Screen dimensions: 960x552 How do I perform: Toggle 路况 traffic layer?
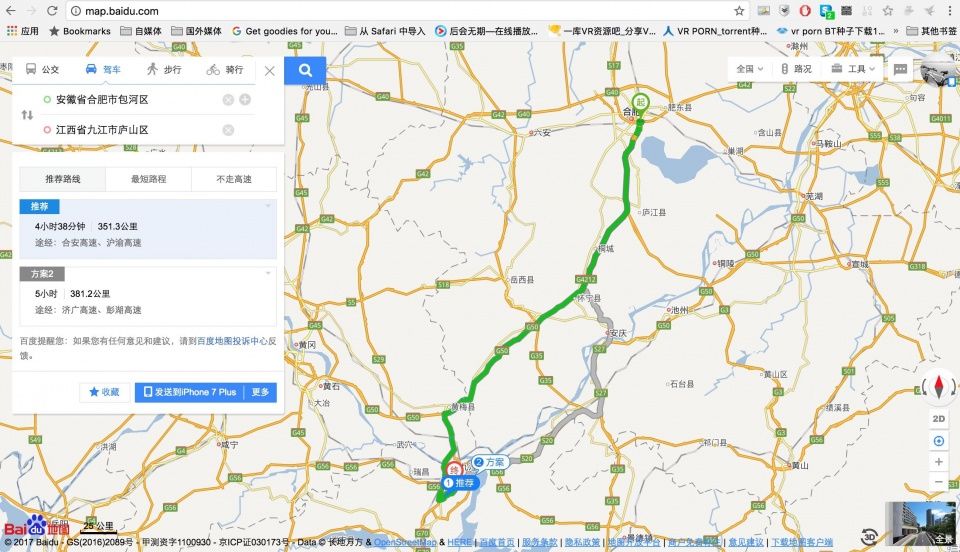point(796,69)
